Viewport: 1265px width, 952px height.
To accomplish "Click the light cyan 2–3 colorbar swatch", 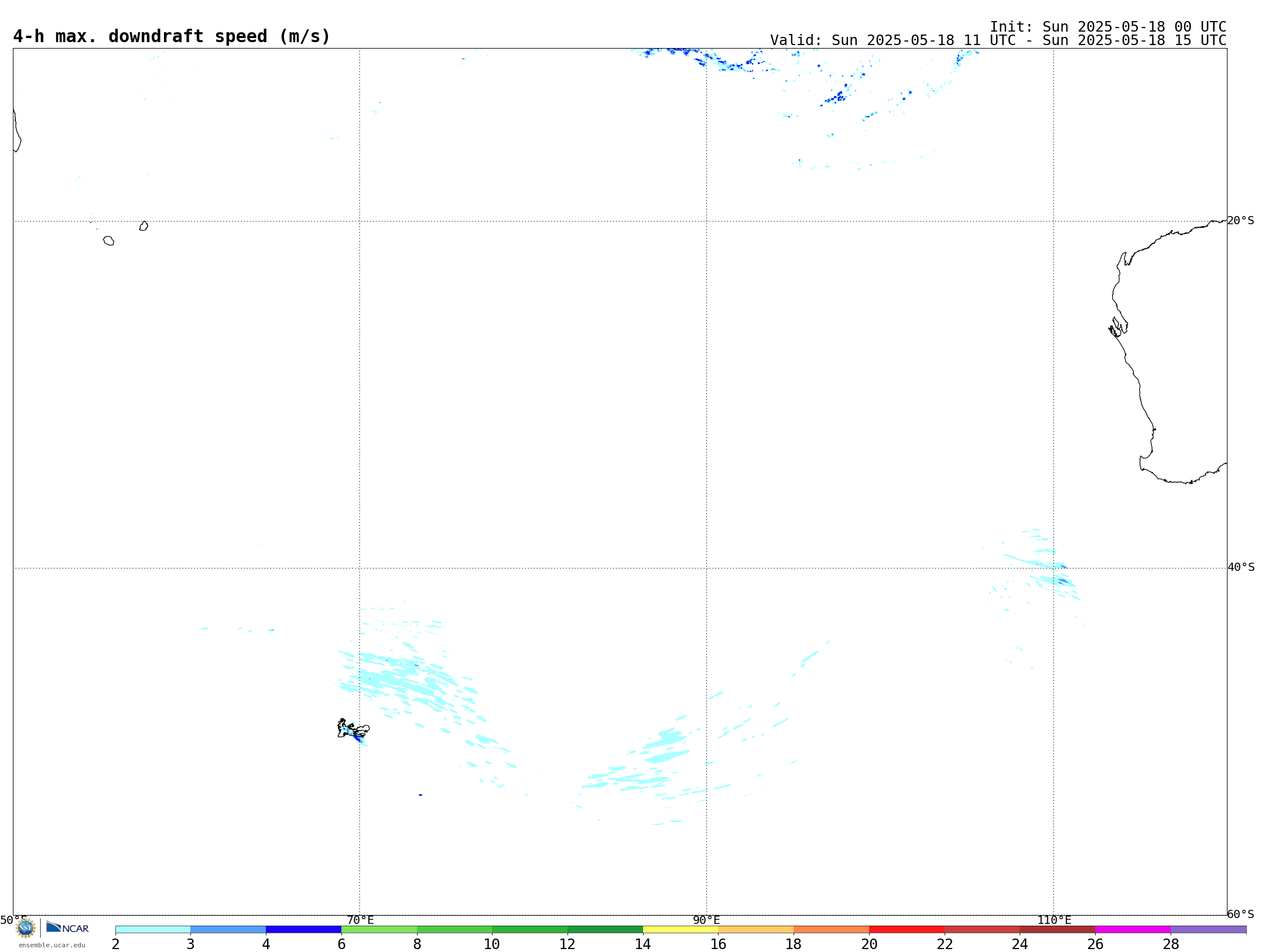I will click(153, 930).
